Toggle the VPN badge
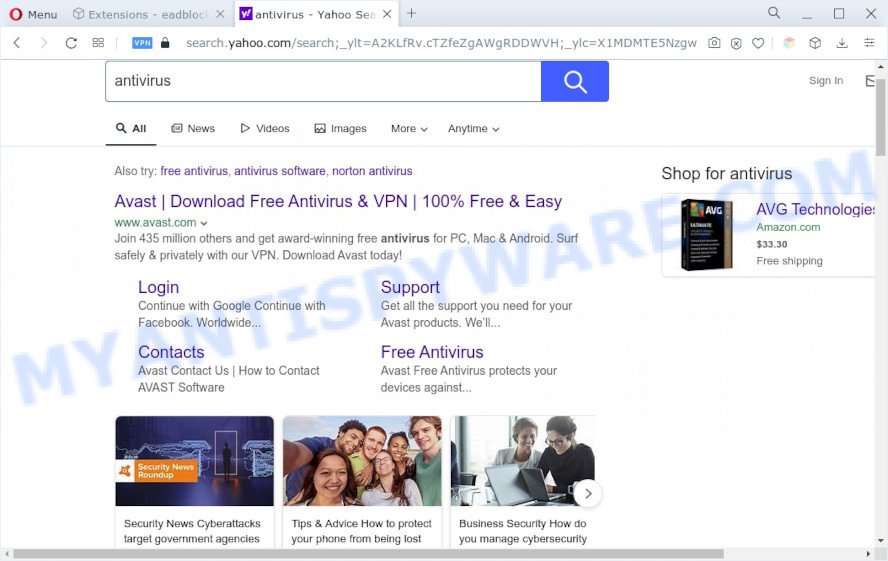This screenshot has height=561, width=888. click(142, 42)
